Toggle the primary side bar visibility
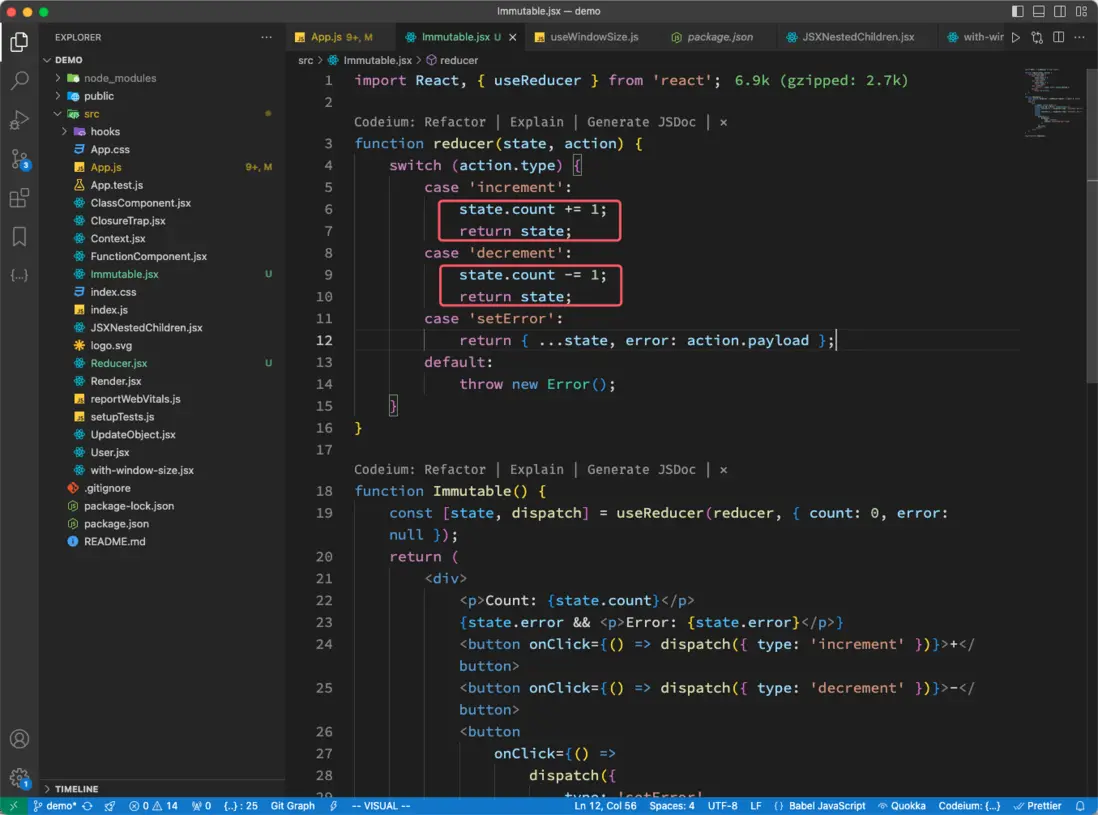The image size is (1098, 815). [1018, 11]
